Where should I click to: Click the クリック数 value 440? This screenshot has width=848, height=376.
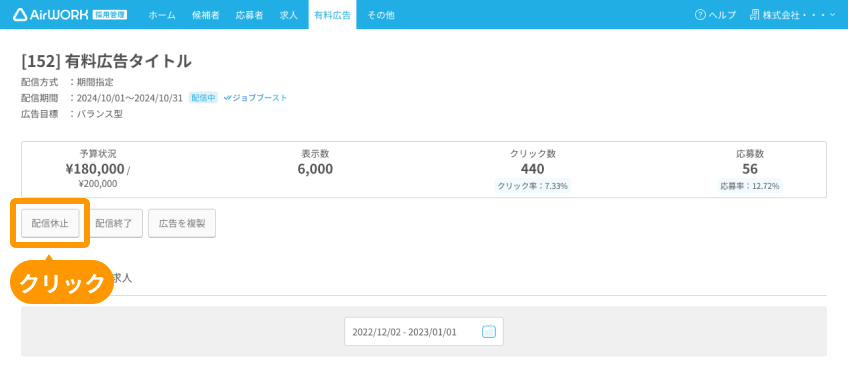click(533, 169)
